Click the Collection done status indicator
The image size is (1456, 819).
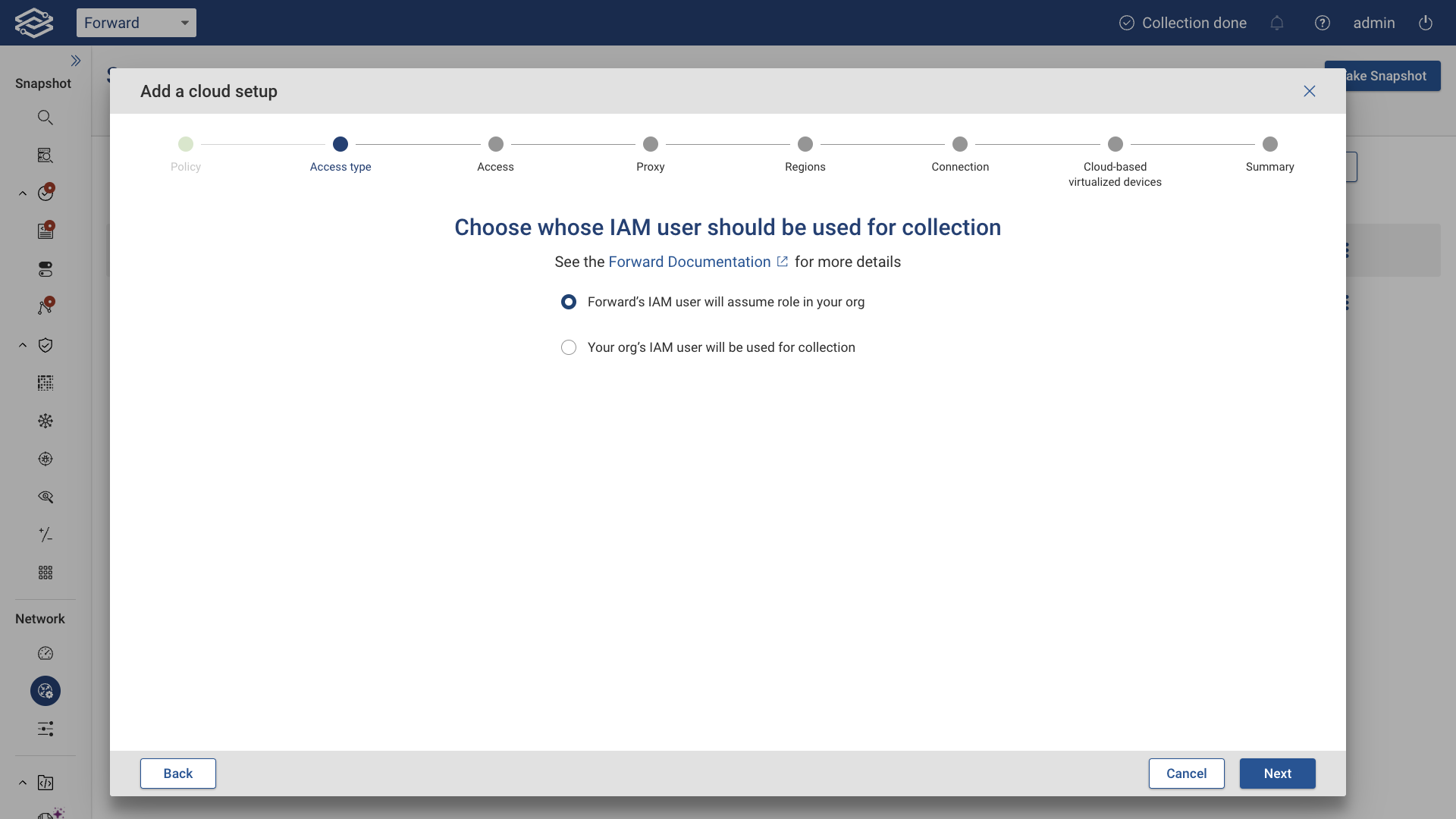coord(1181,23)
